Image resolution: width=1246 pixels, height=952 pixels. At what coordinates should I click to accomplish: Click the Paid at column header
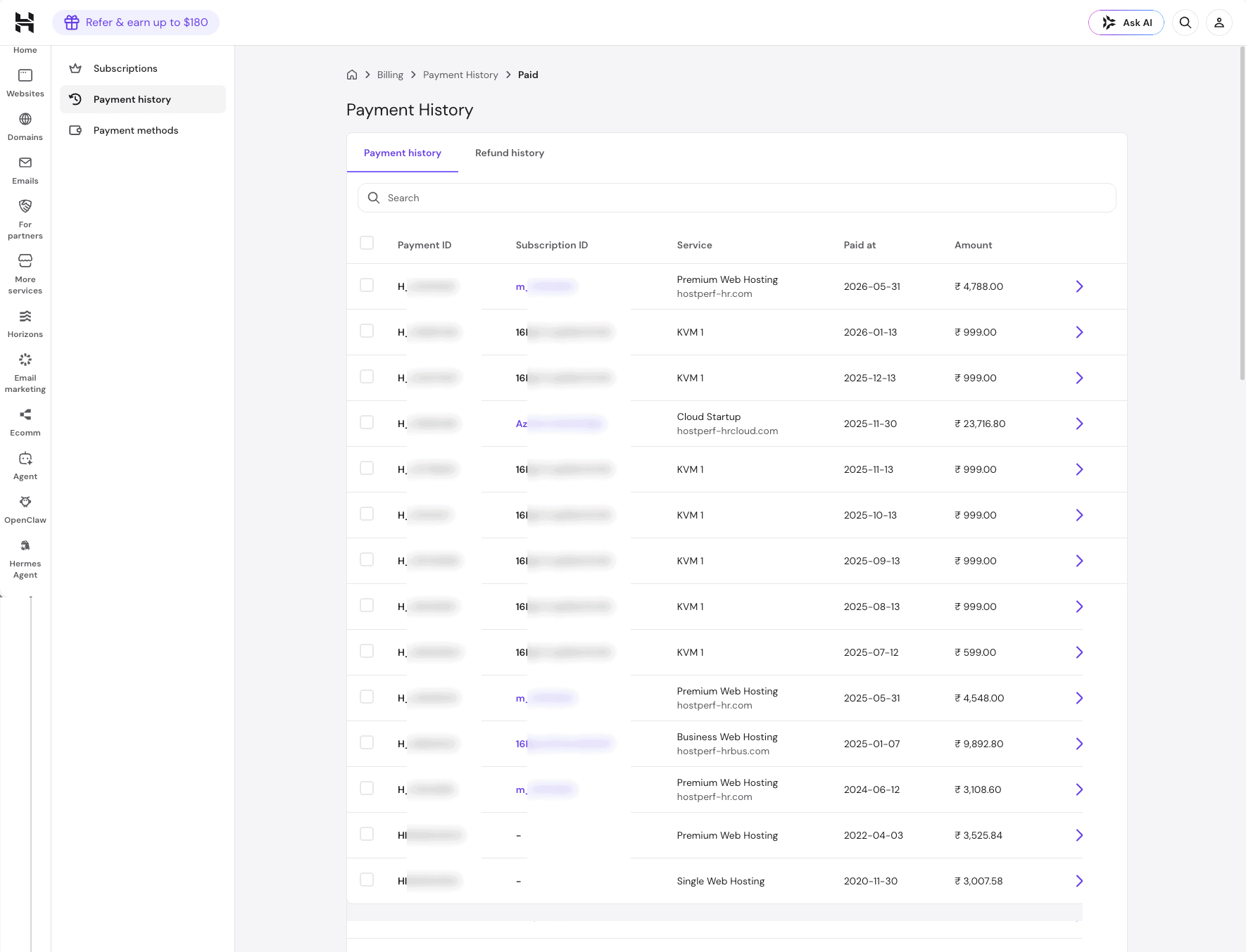pyautogui.click(x=860, y=245)
